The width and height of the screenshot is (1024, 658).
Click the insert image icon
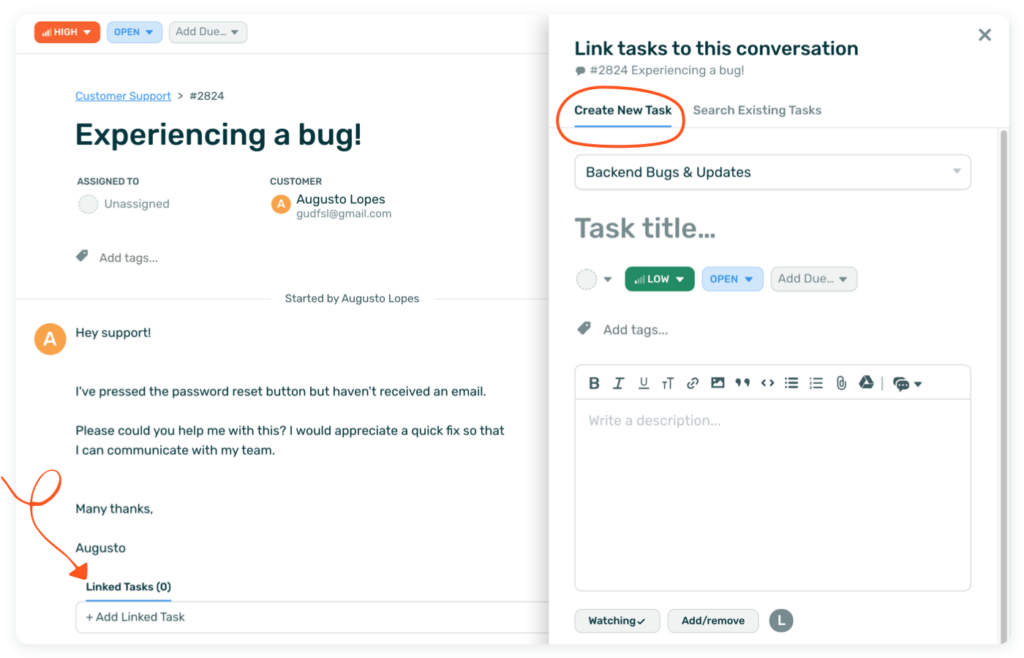[x=717, y=383]
